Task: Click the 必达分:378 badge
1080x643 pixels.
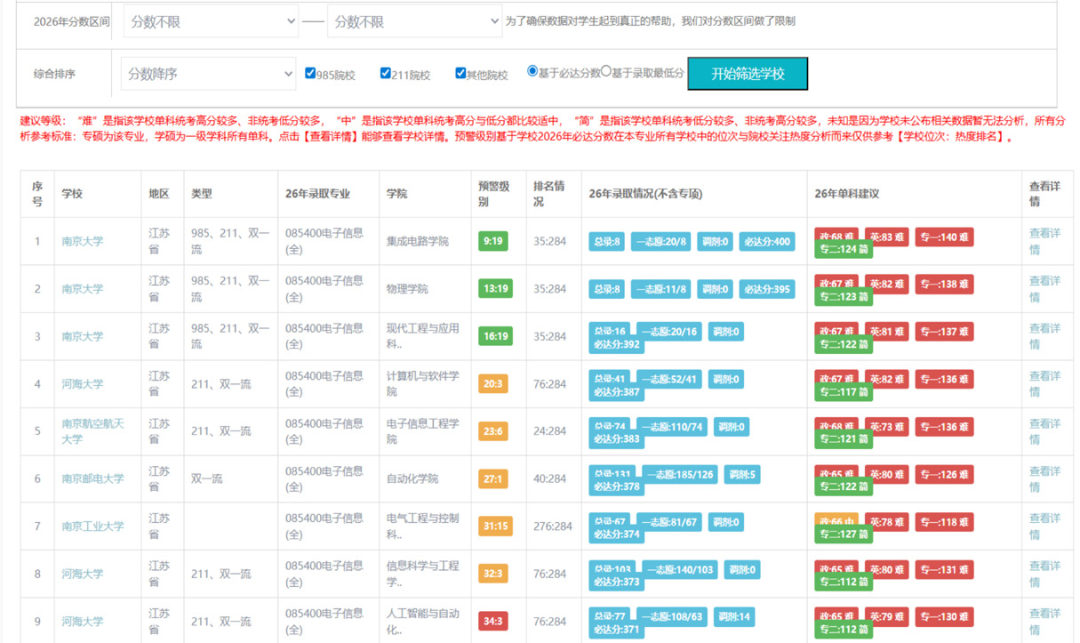Action: [x=616, y=487]
